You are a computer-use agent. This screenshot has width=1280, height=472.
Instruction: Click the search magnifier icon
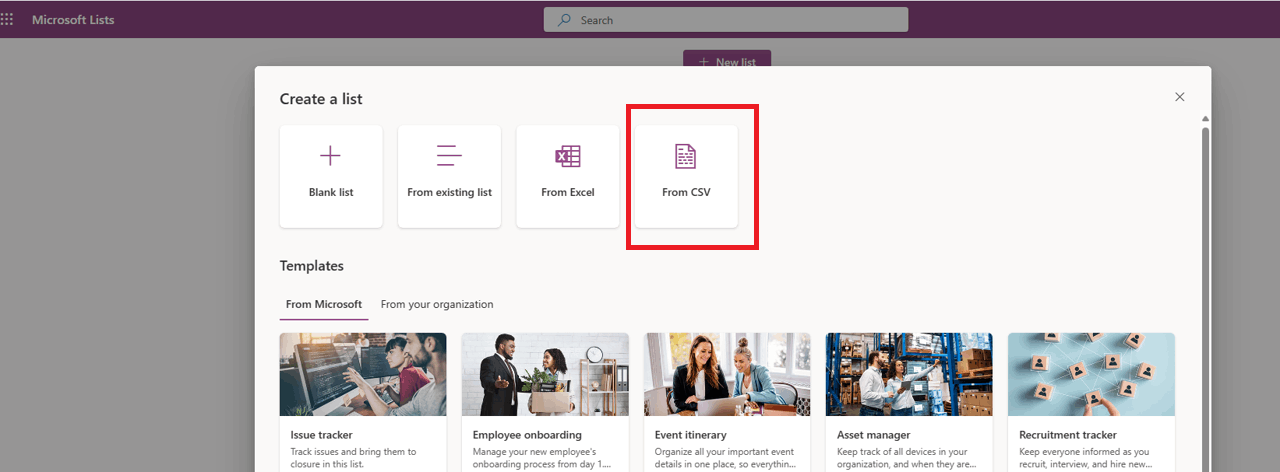click(x=565, y=20)
